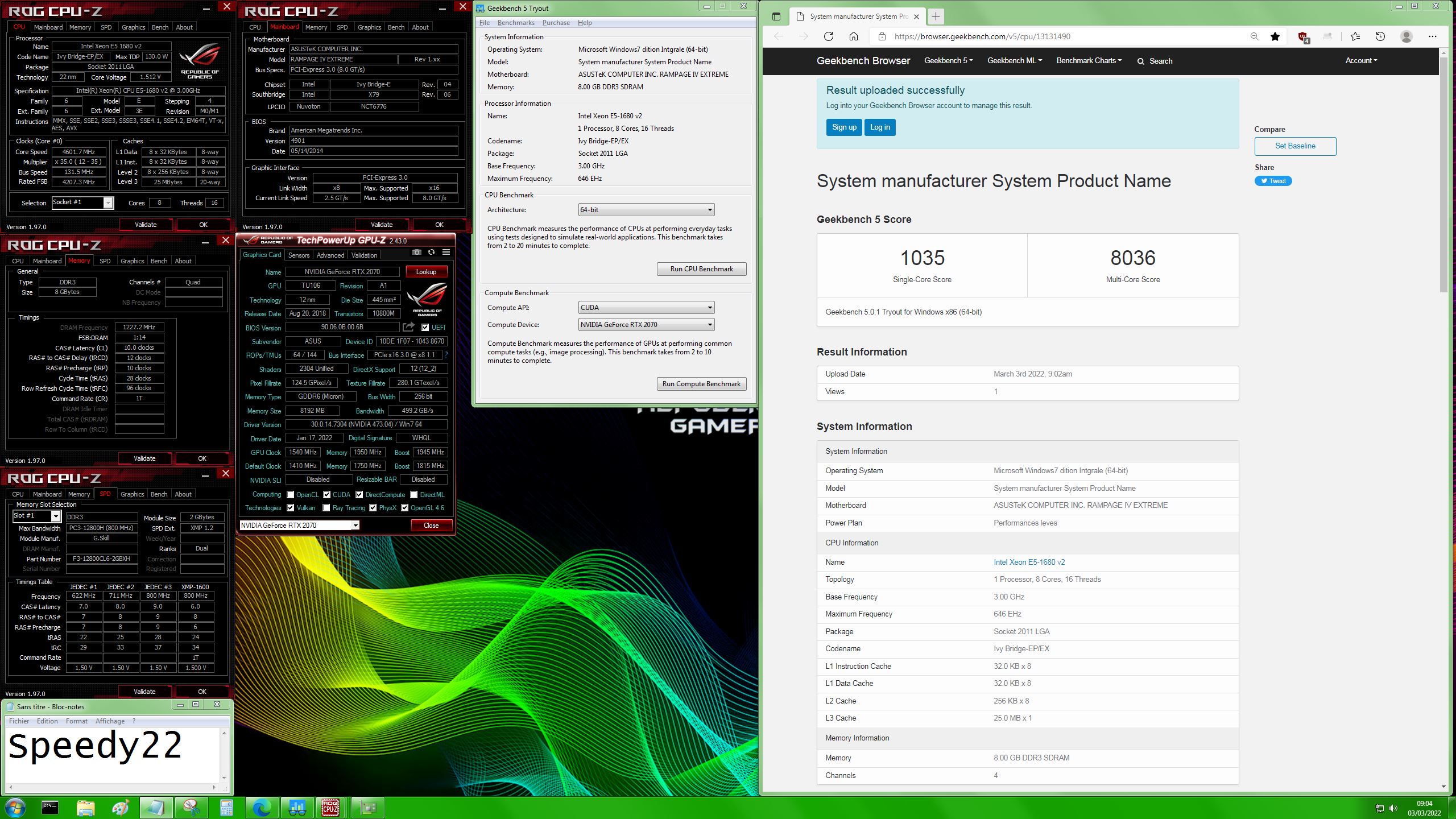The height and width of the screenshot is (819, 1456).
Task: Click the browser page vertical scrollbar
Action: (1444, 174)
